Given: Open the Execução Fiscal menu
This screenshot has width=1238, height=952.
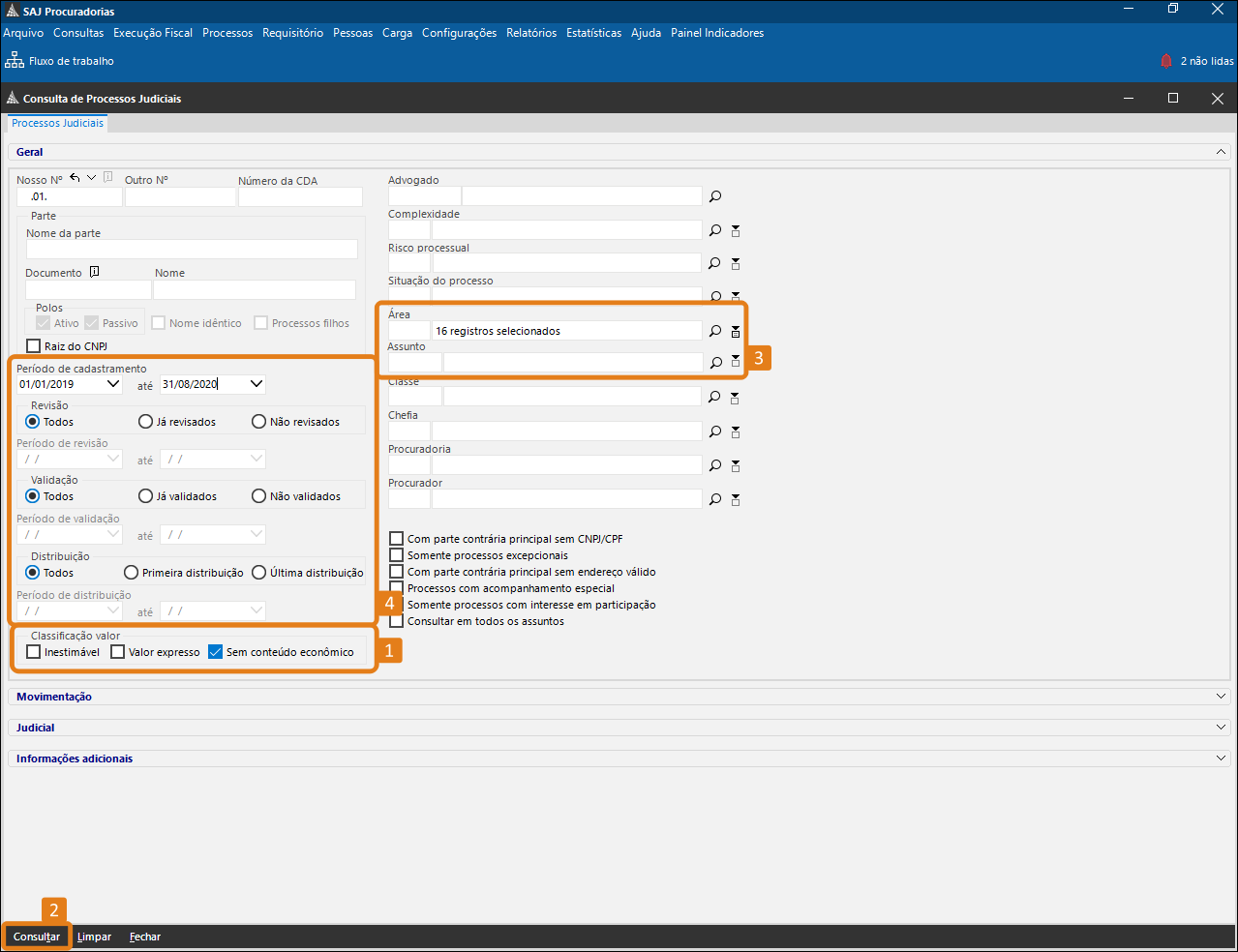Looking at the screenshot, I should tap(153, 33).
